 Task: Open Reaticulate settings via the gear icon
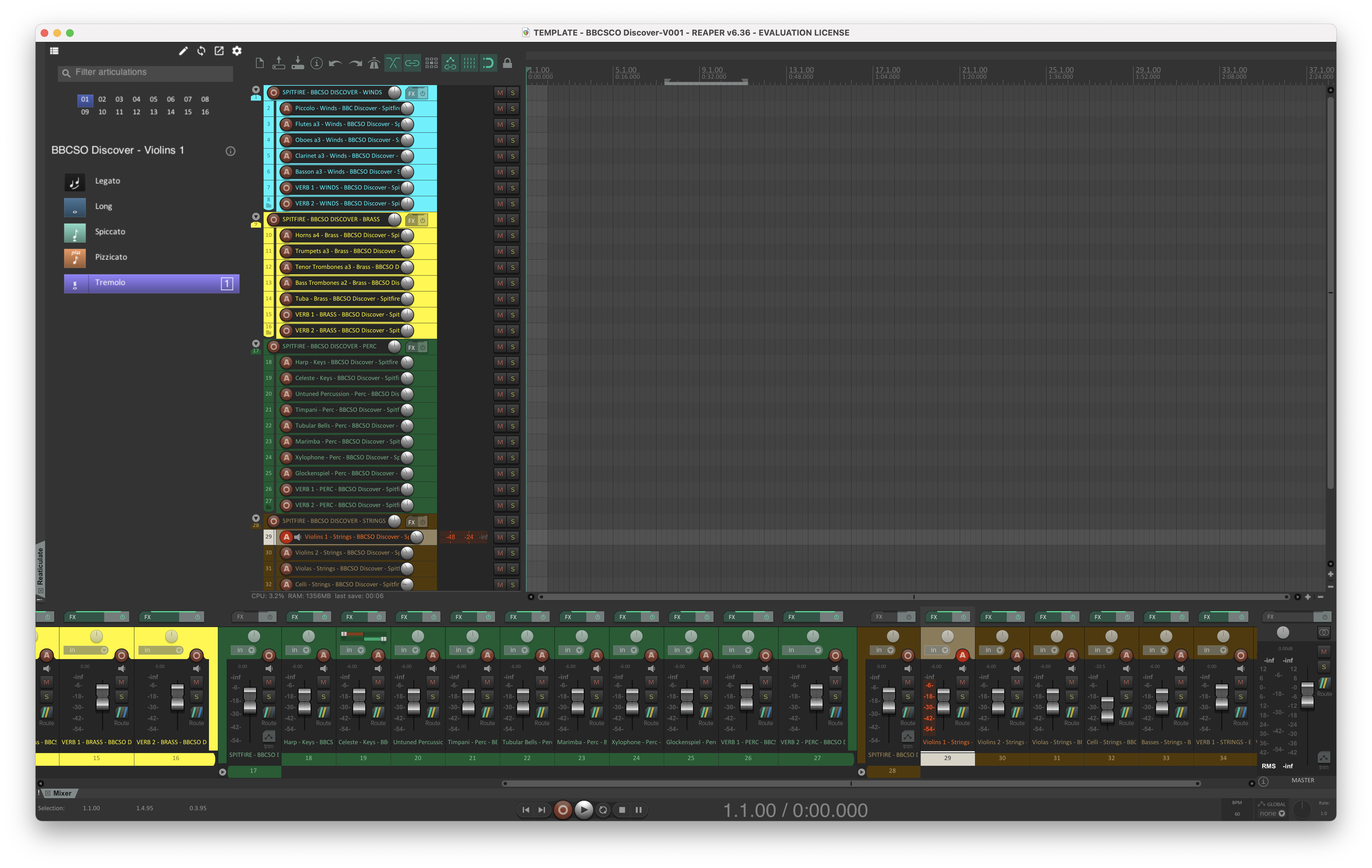coord(237,51)
